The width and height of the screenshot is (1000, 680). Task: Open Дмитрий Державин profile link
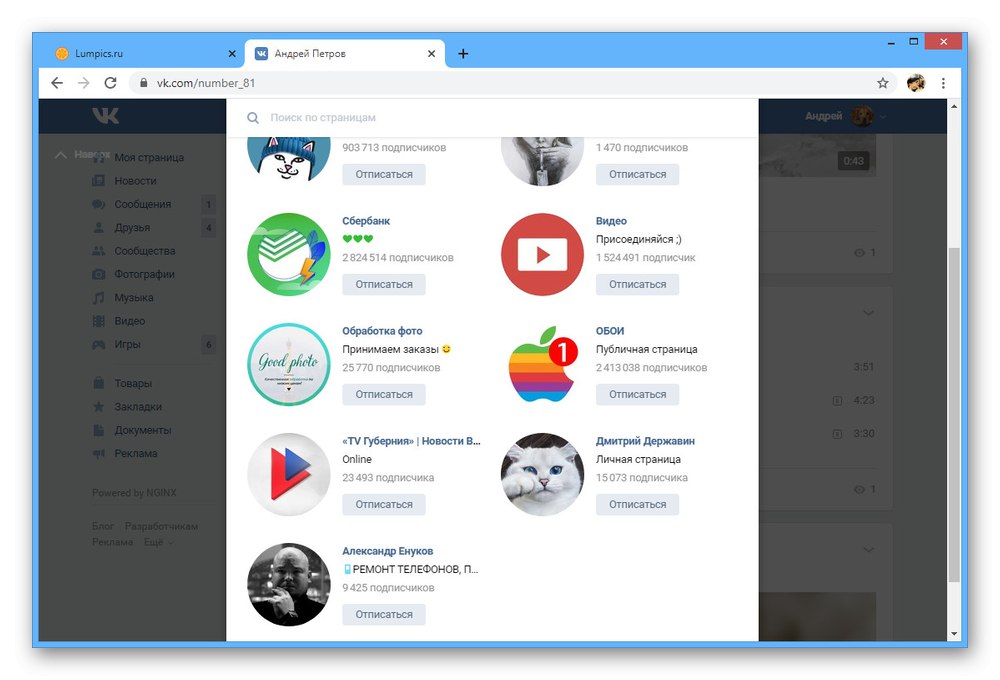[x=645, y=441]
